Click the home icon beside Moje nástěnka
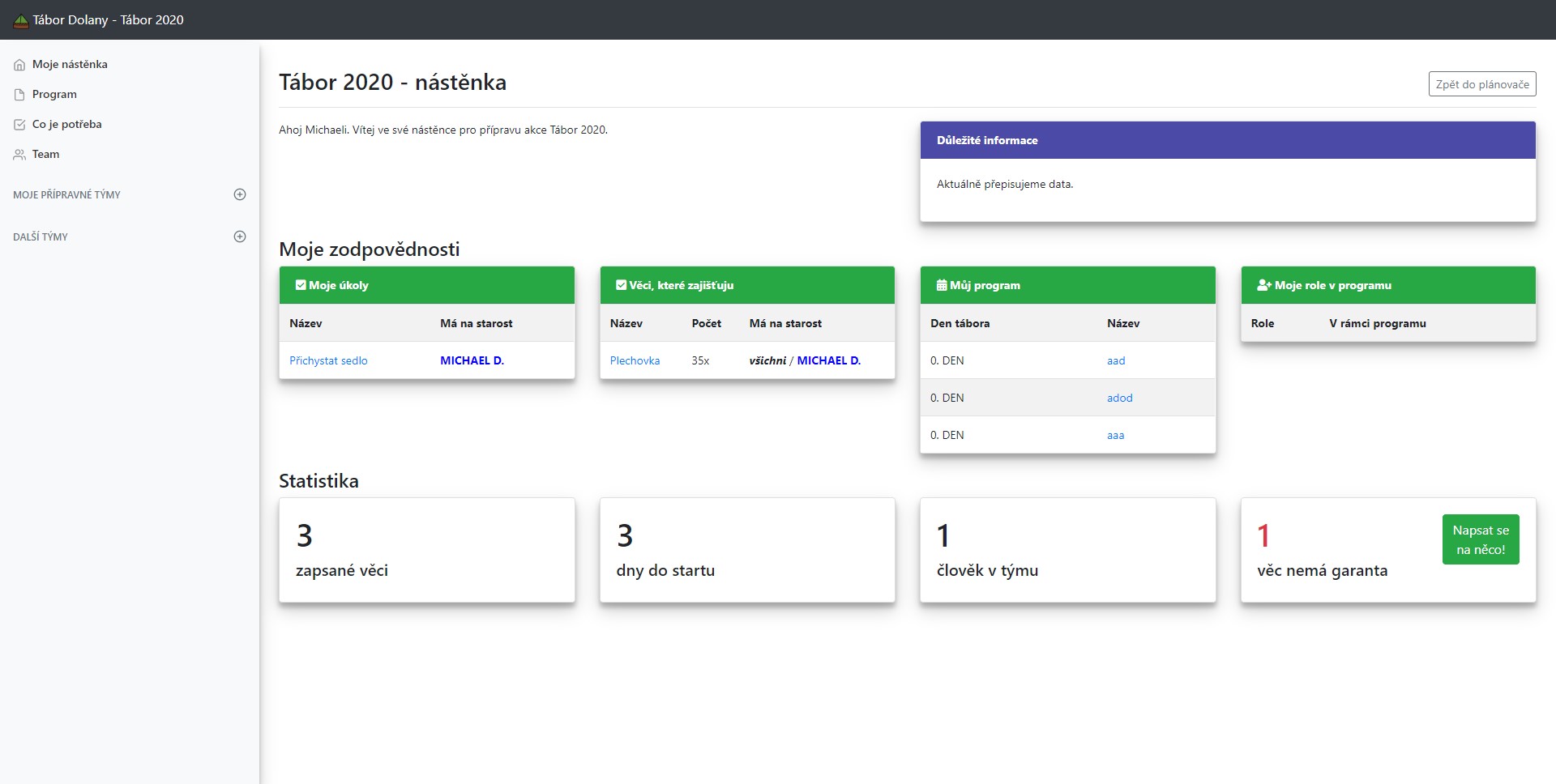Screen dimensions: 1556x784 coord(19,65)
